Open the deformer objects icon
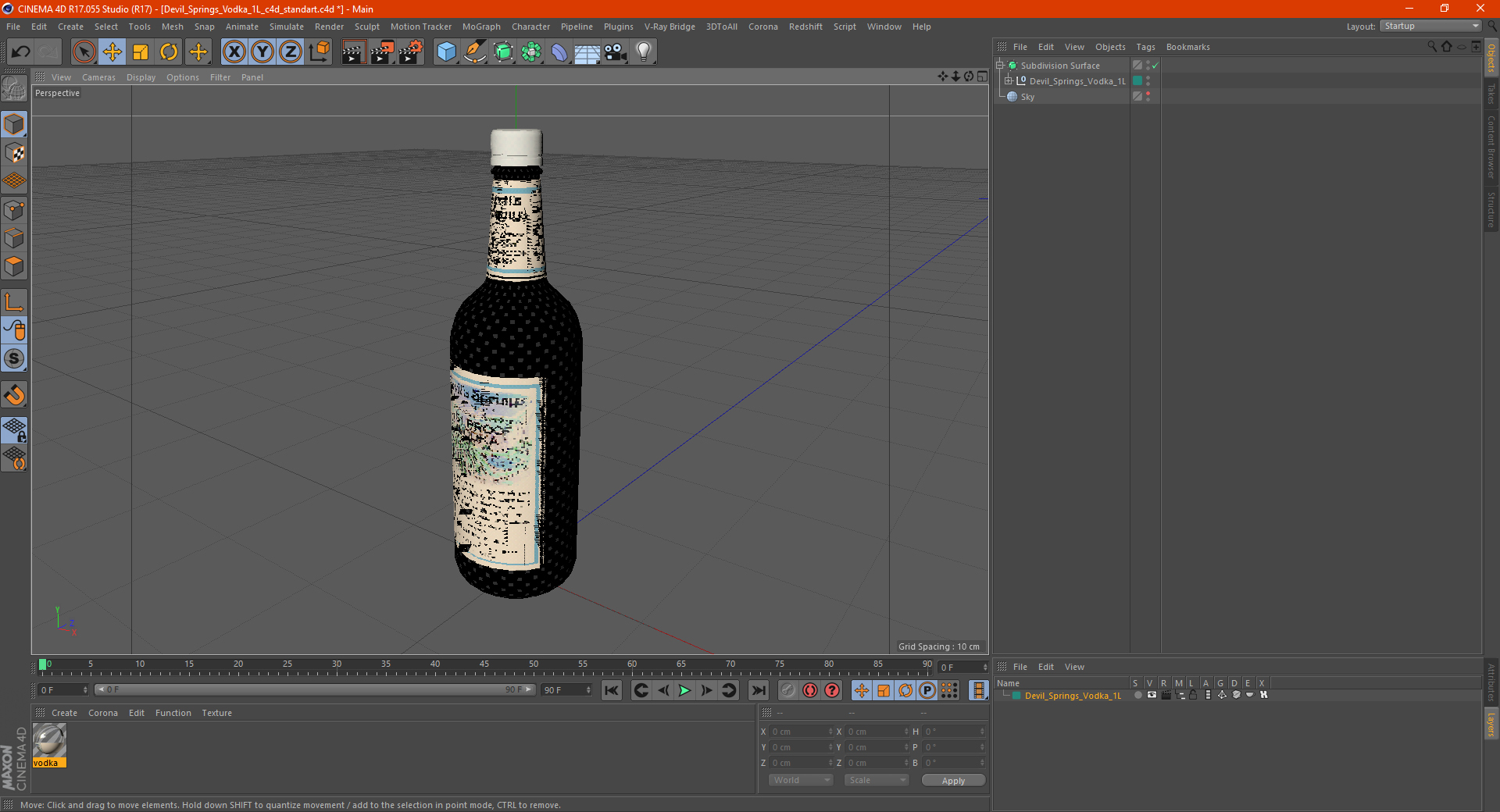 tap(559, 52)
